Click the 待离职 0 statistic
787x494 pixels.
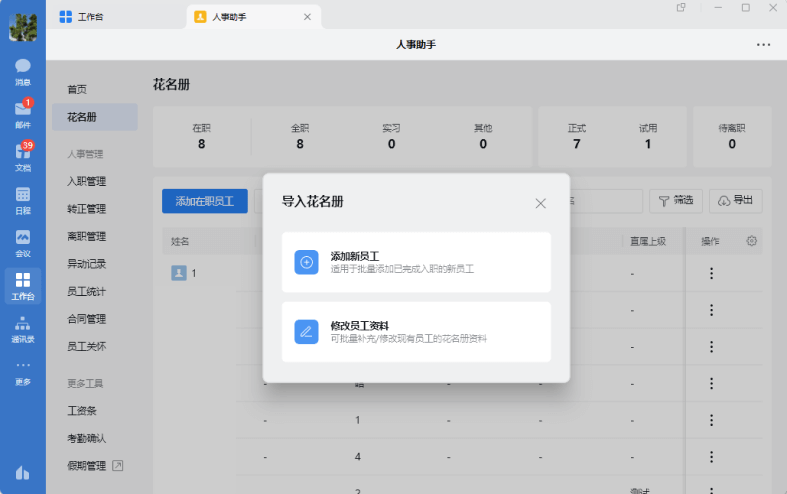pos(732,137)
